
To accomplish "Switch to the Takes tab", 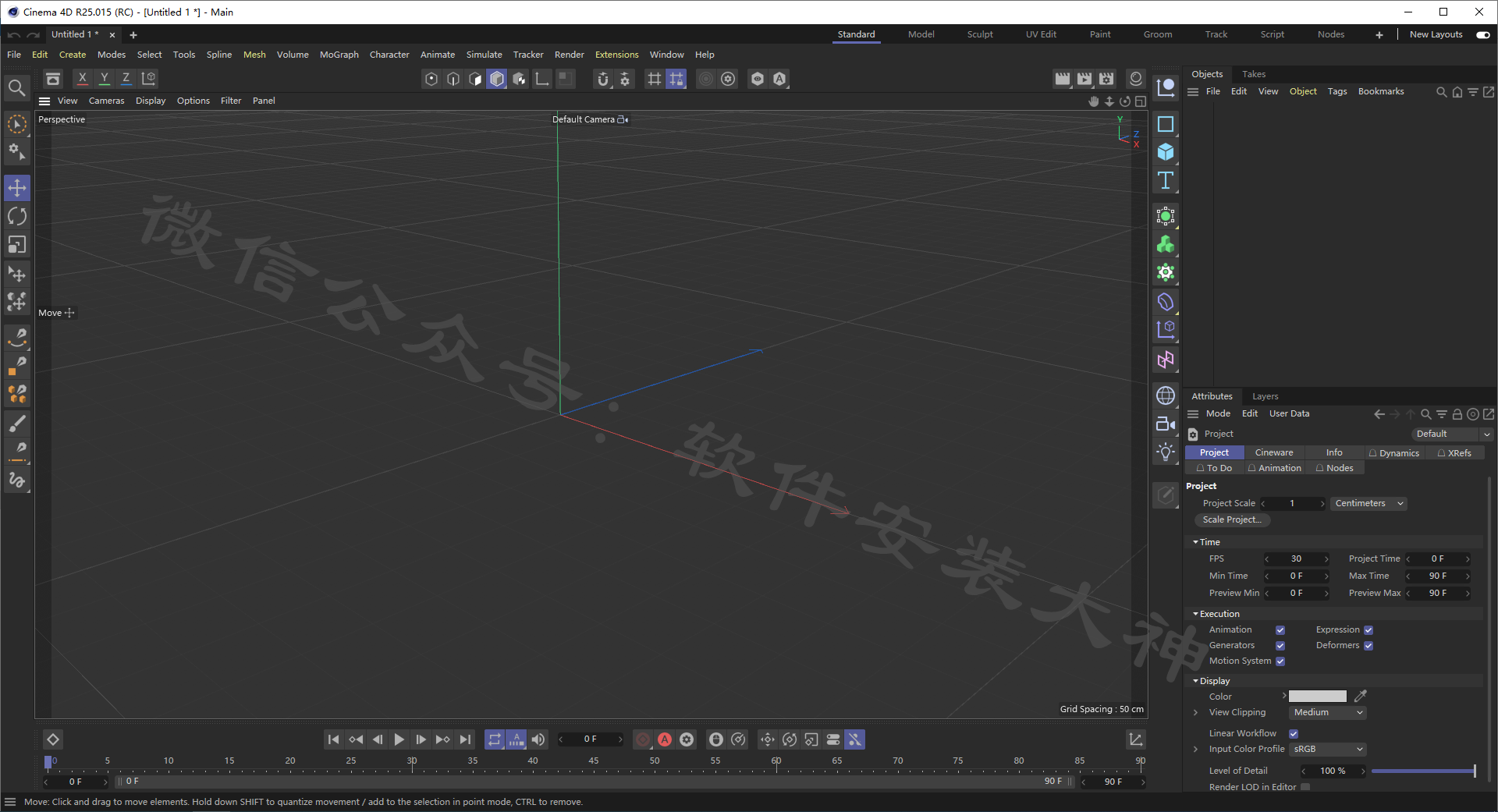I will pyautogui.click(x=1254, y=74).
